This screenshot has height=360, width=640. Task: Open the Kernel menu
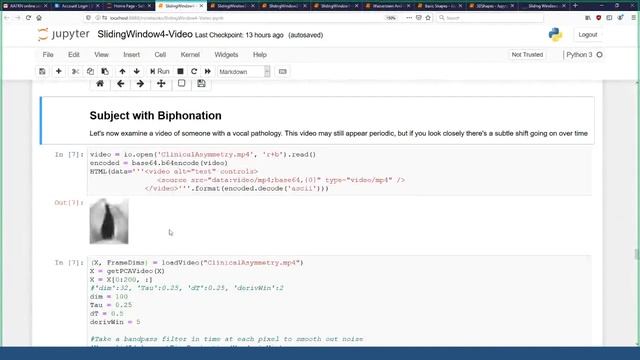coord(190,55)
